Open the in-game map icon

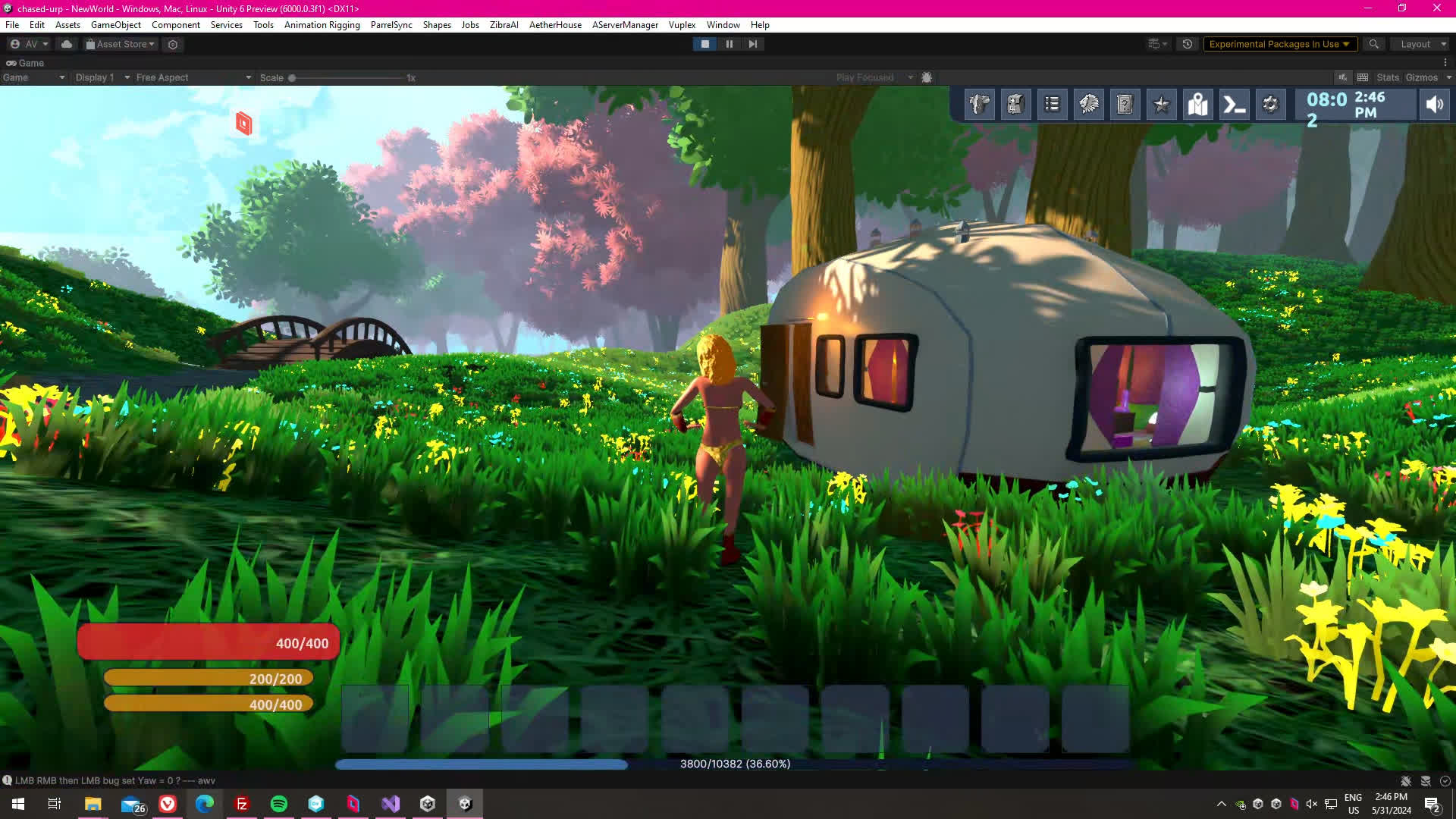1197,105
